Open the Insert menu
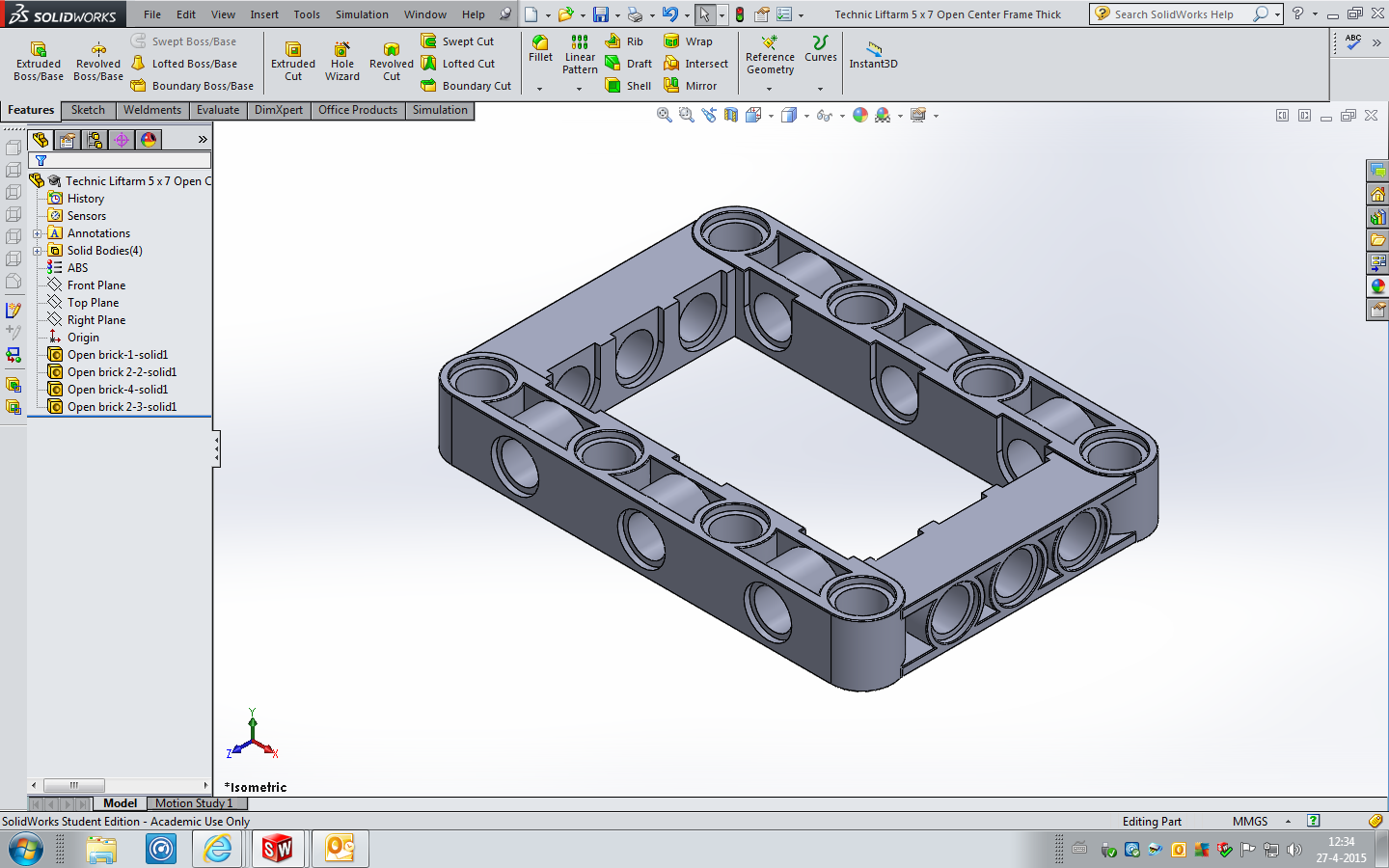 click(x=264, y=14)
